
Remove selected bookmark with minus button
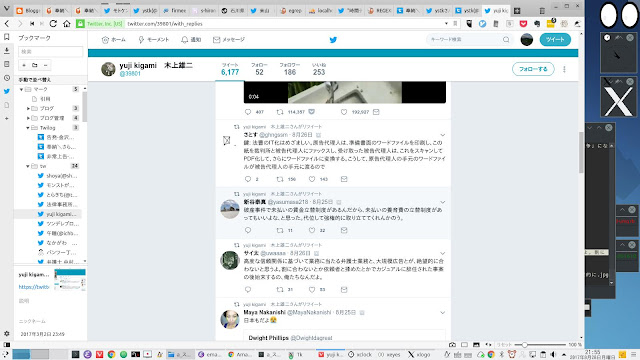pos(45,65)
